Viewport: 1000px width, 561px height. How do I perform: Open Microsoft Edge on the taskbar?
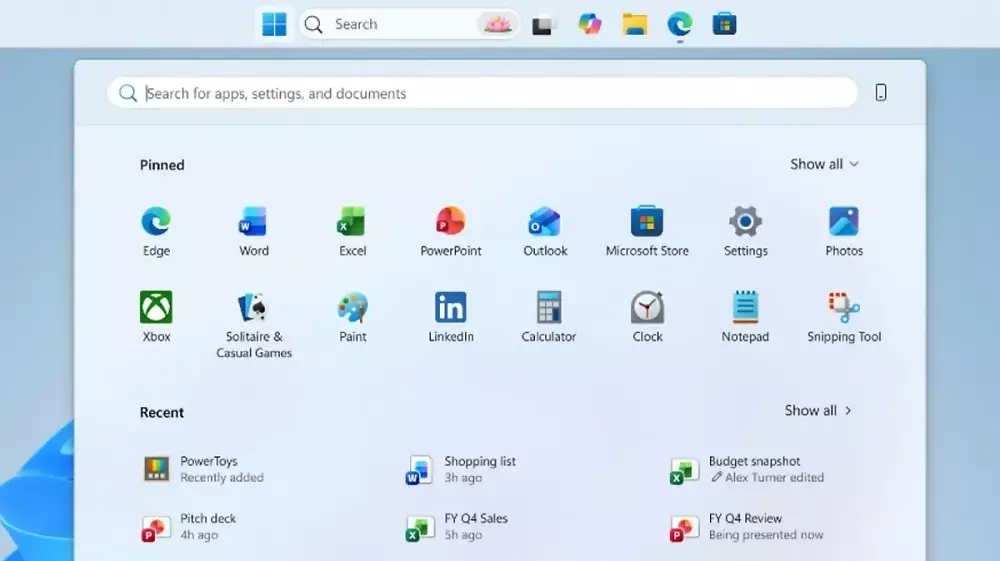680,24
